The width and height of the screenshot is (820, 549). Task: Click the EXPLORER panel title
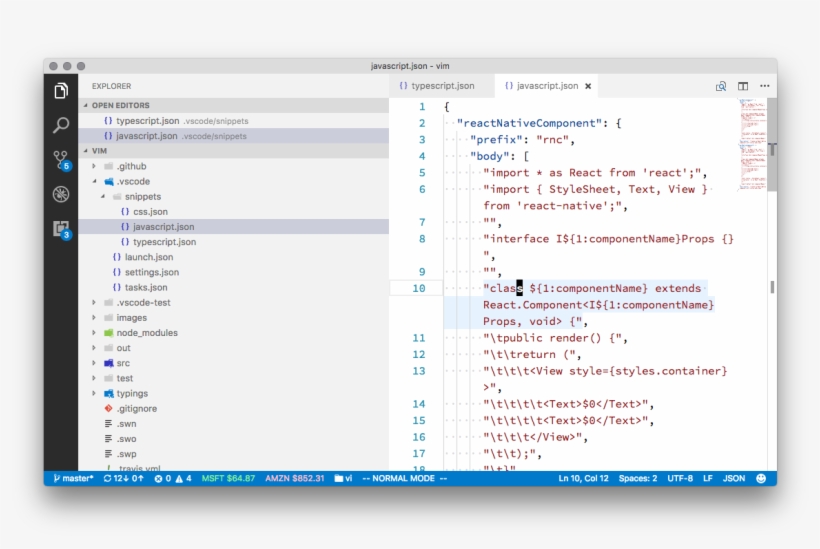[111, 86]
